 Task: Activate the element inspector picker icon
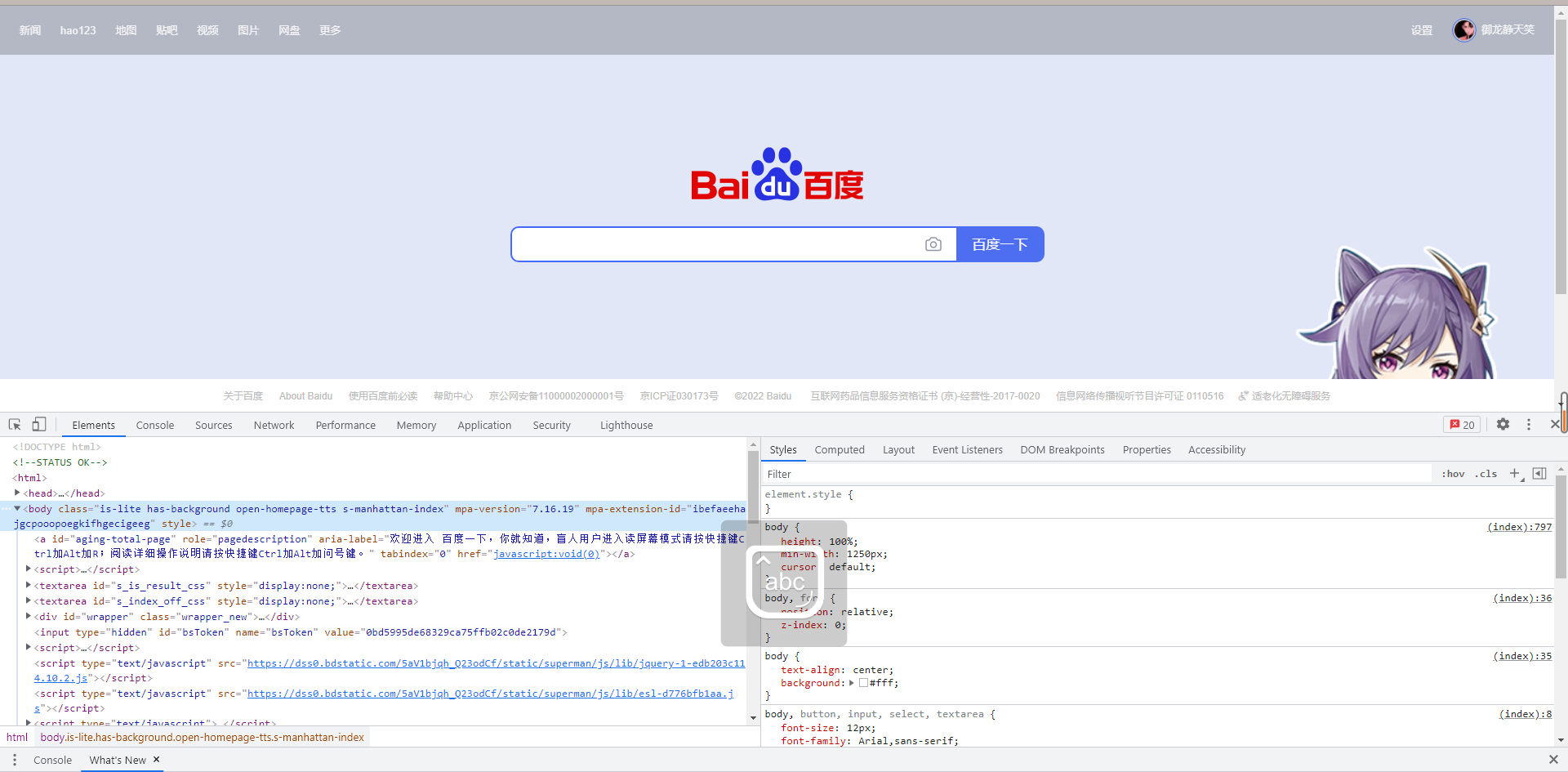(x=15, y=425)
